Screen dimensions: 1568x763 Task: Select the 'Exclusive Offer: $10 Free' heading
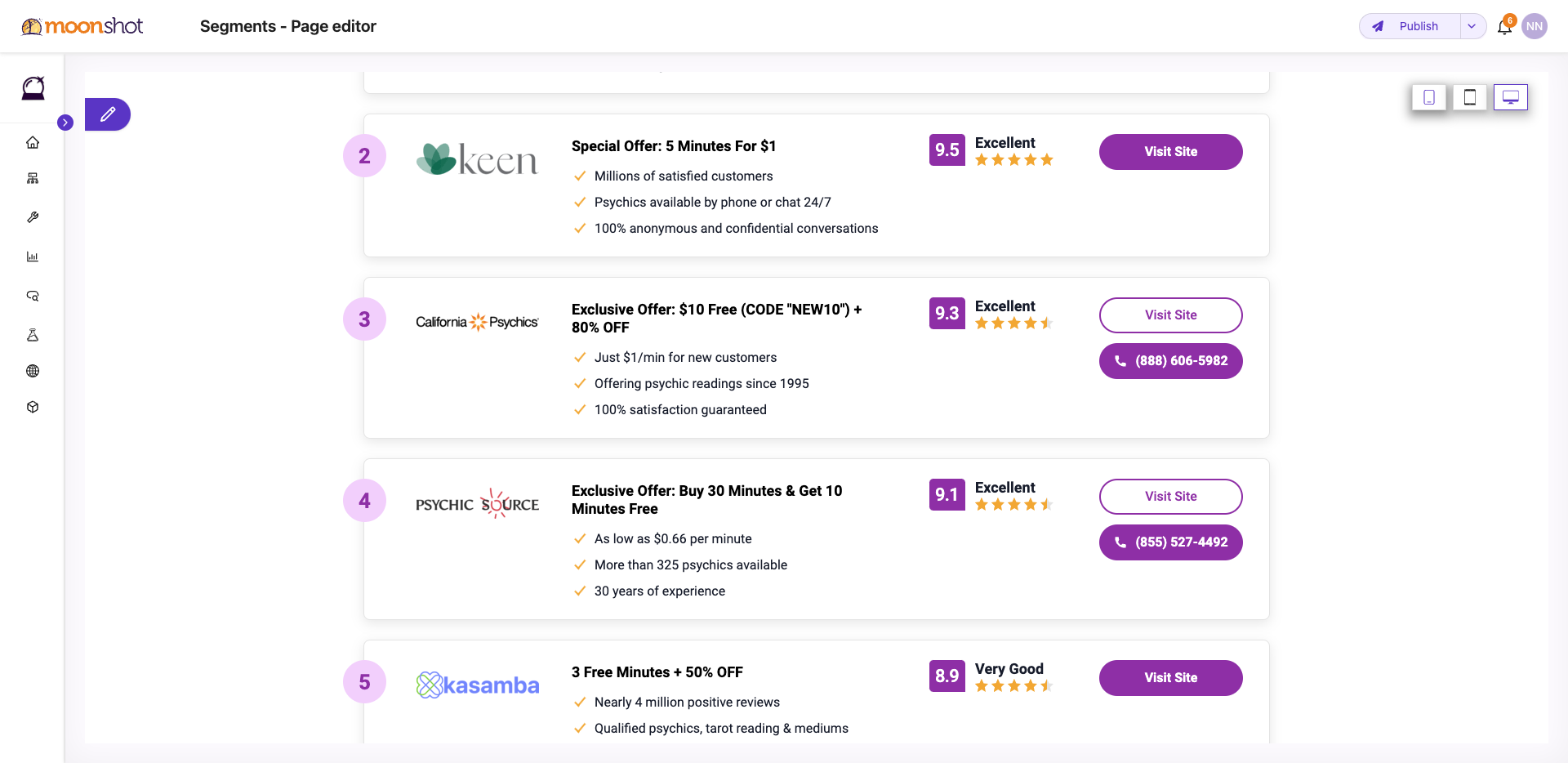point(717,319)
